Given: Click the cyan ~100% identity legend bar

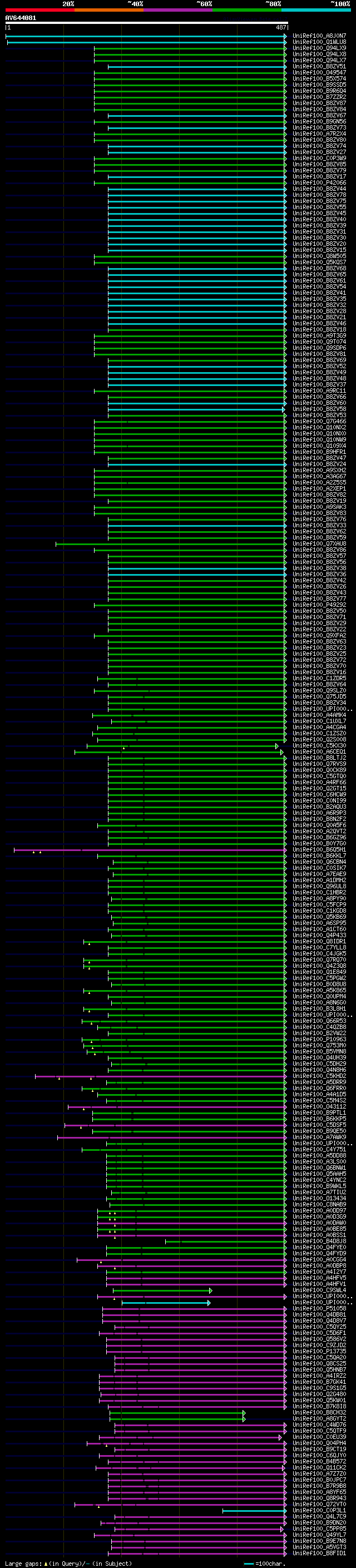Looking at the screenshot, I should click(316, 10).
